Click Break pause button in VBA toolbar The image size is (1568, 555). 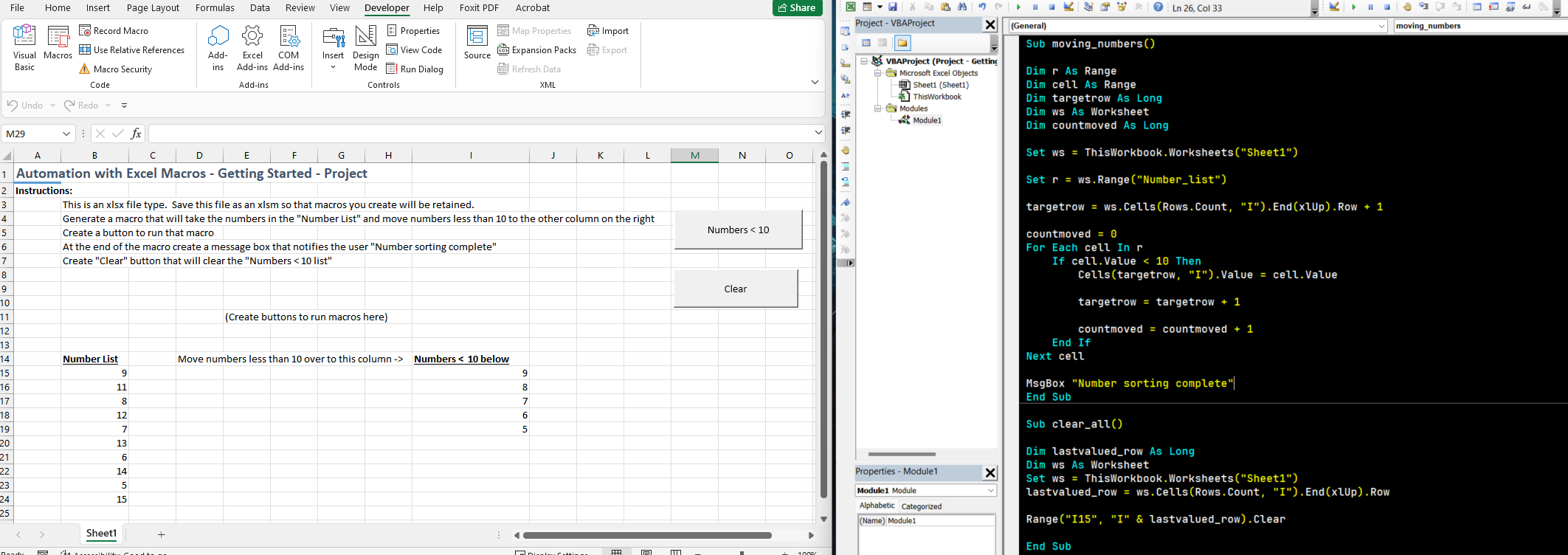(x=1035, y=7)
